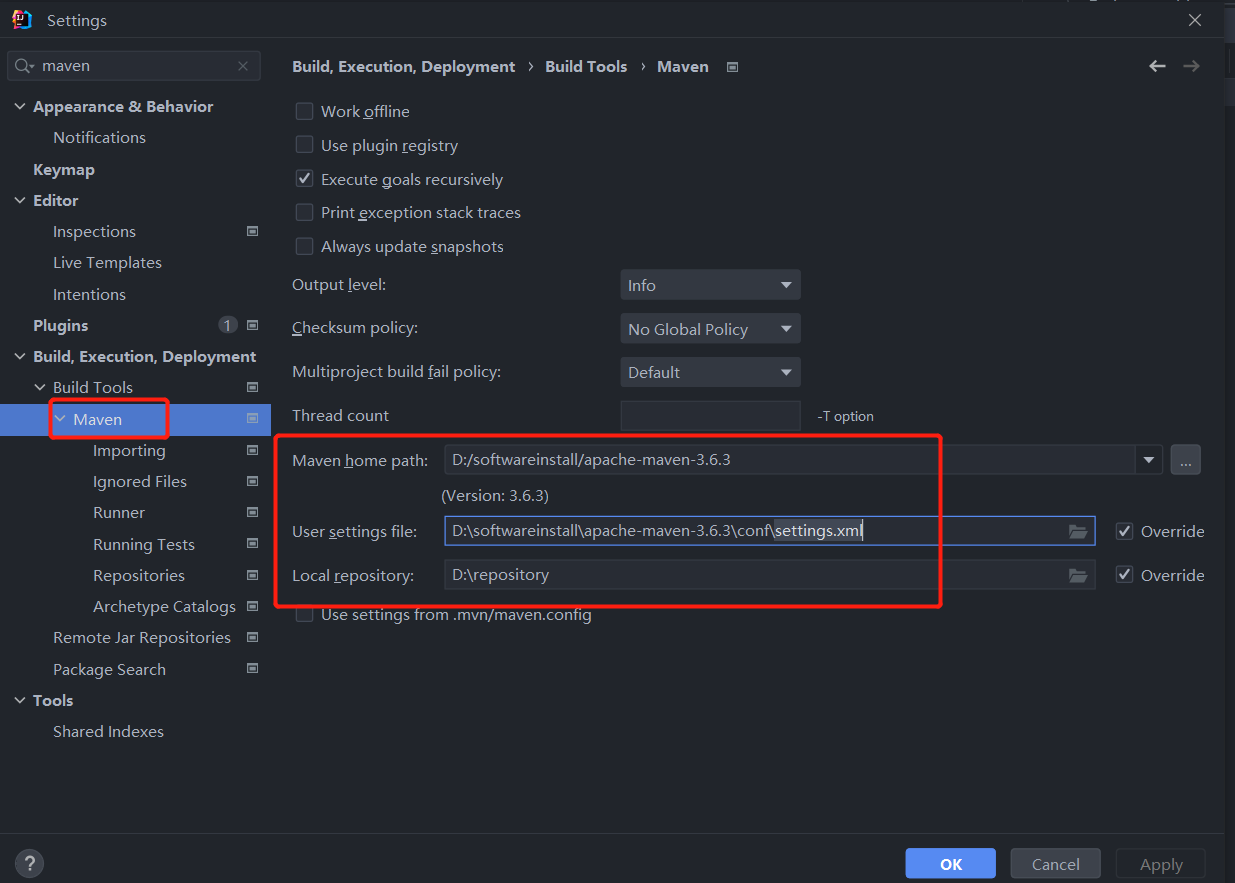Enable Use settings from .mvn/maven.config
The image size is (1235, 883).
click(x=304, y=614)
